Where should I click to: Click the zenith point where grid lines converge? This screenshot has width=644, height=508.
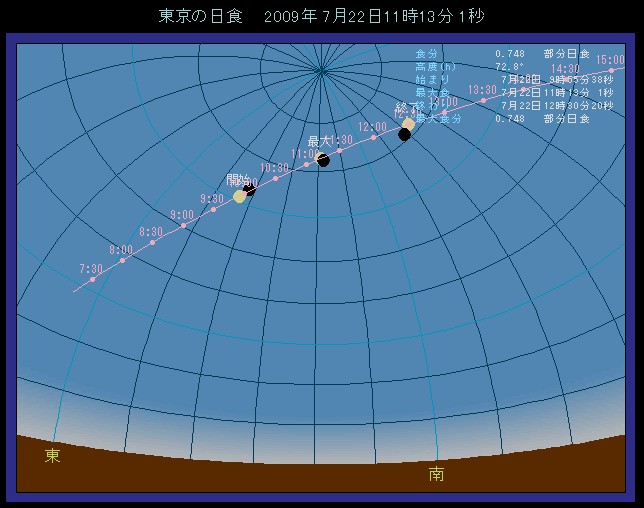coord(321,69)
